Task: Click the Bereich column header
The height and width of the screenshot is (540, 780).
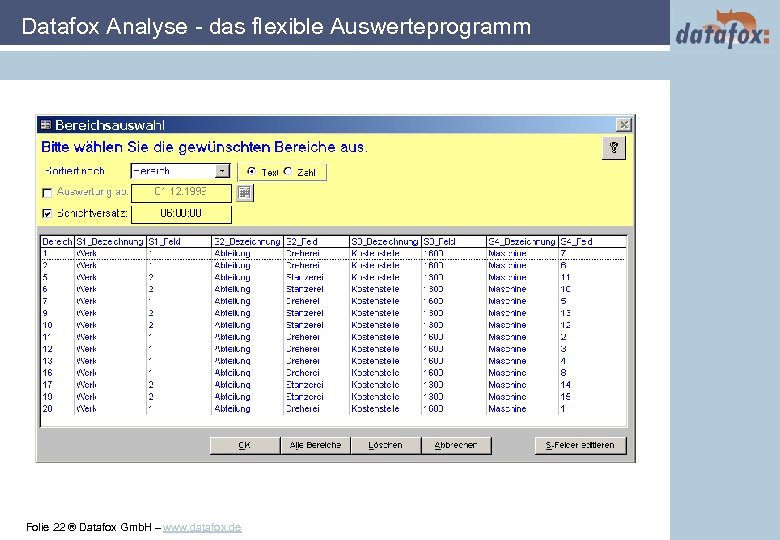Action: point(57,242)
